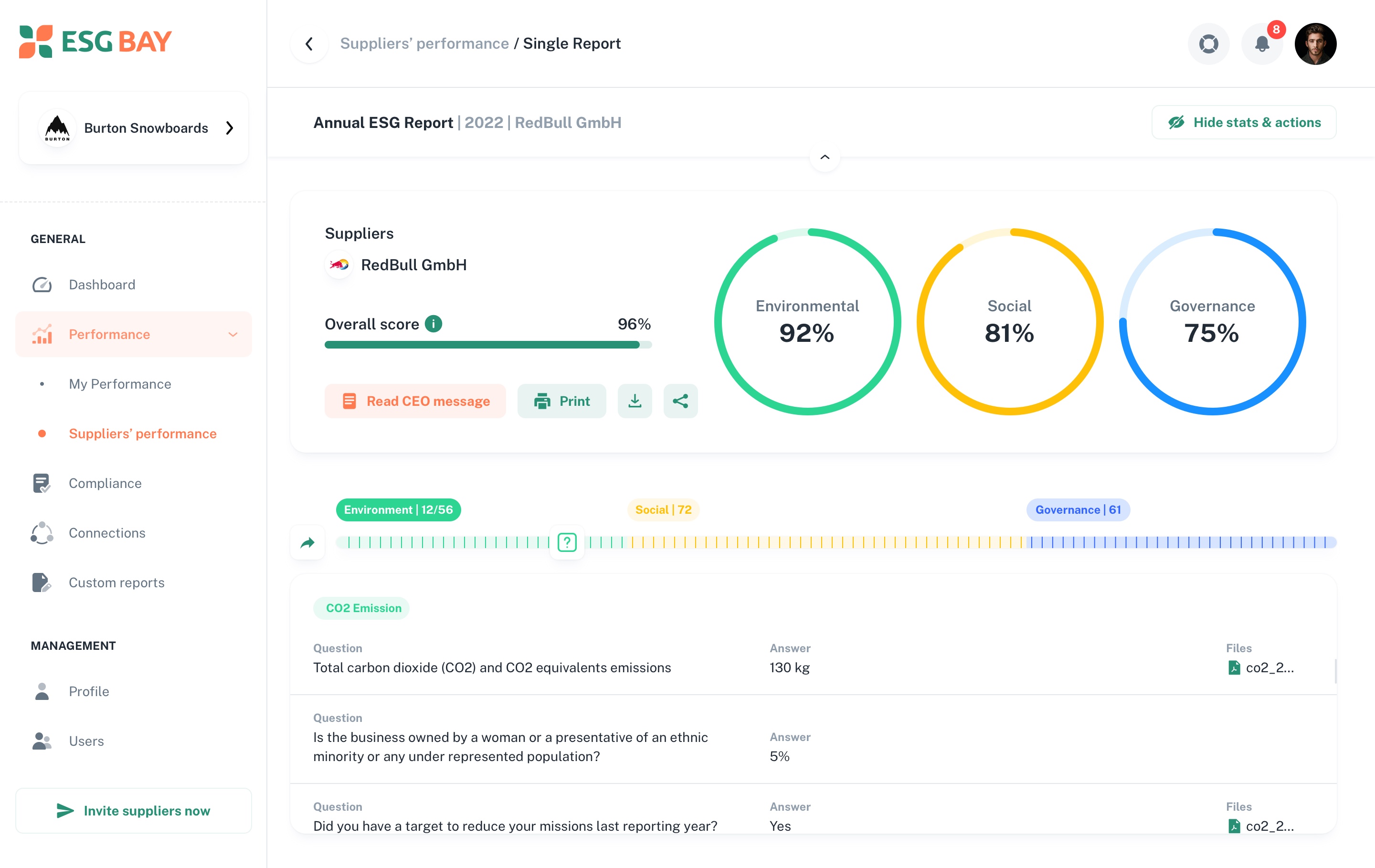Click the Burton Snowboards logo

pyautogui.click(x=57, y=128)
